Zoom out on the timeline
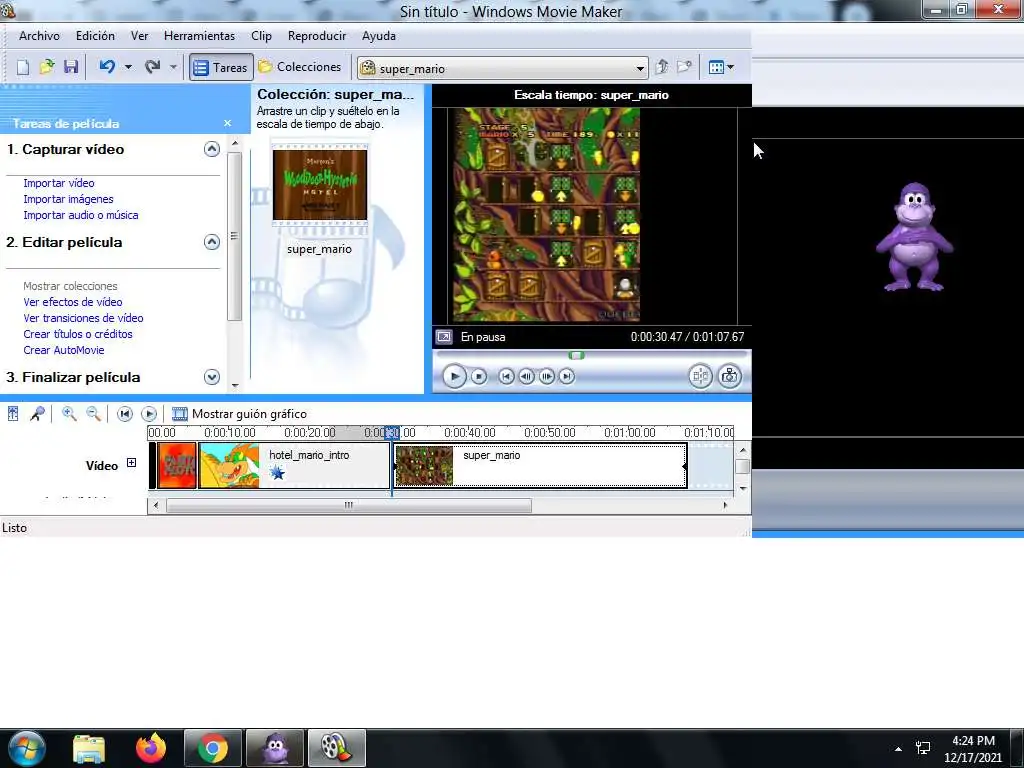The image size is (1024, 768). point(93,413)
